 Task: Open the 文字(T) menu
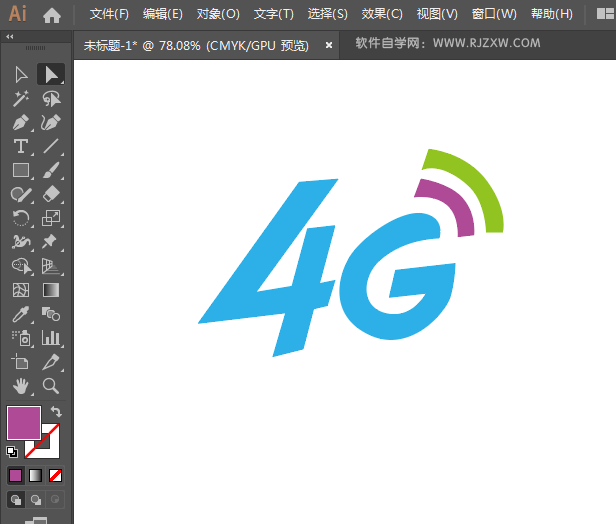(273, 14)
